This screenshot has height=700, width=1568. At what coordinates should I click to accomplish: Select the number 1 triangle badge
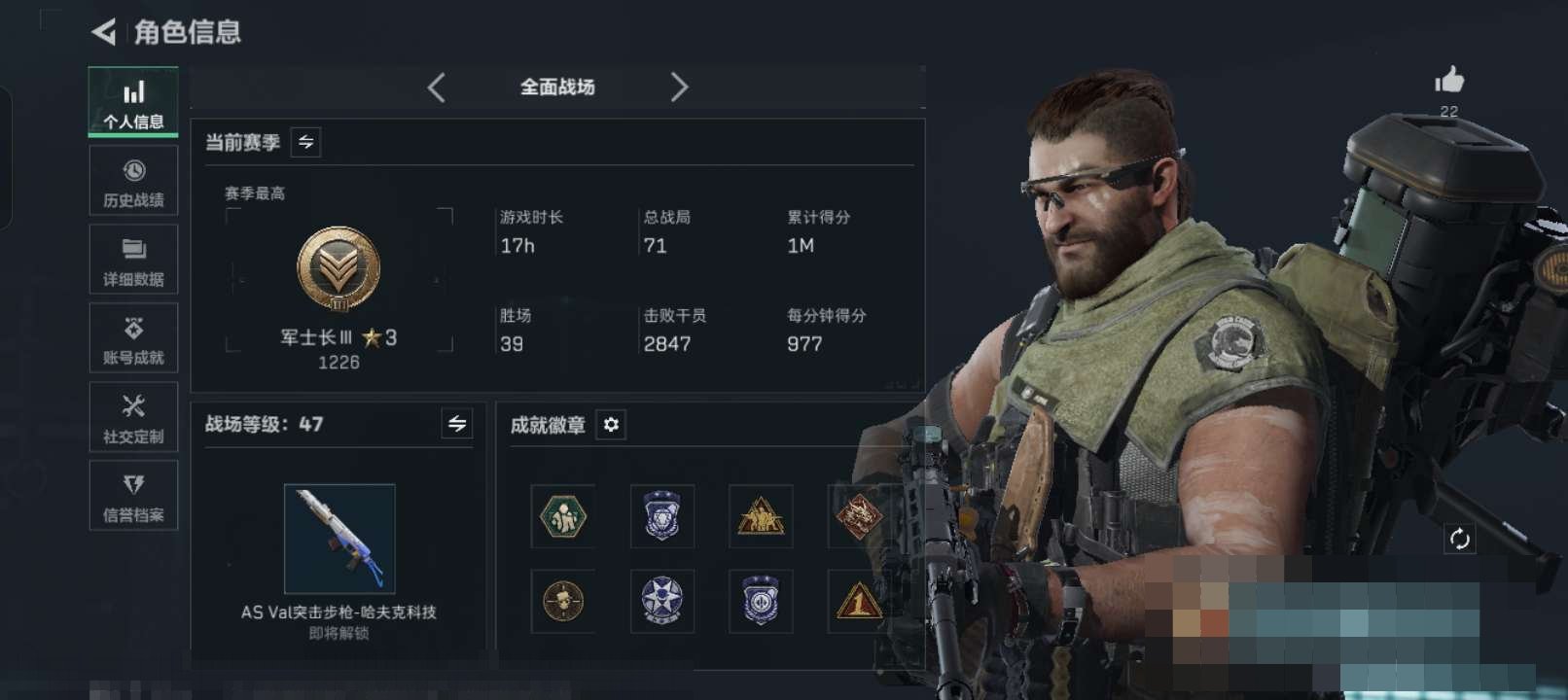[859, 601]
